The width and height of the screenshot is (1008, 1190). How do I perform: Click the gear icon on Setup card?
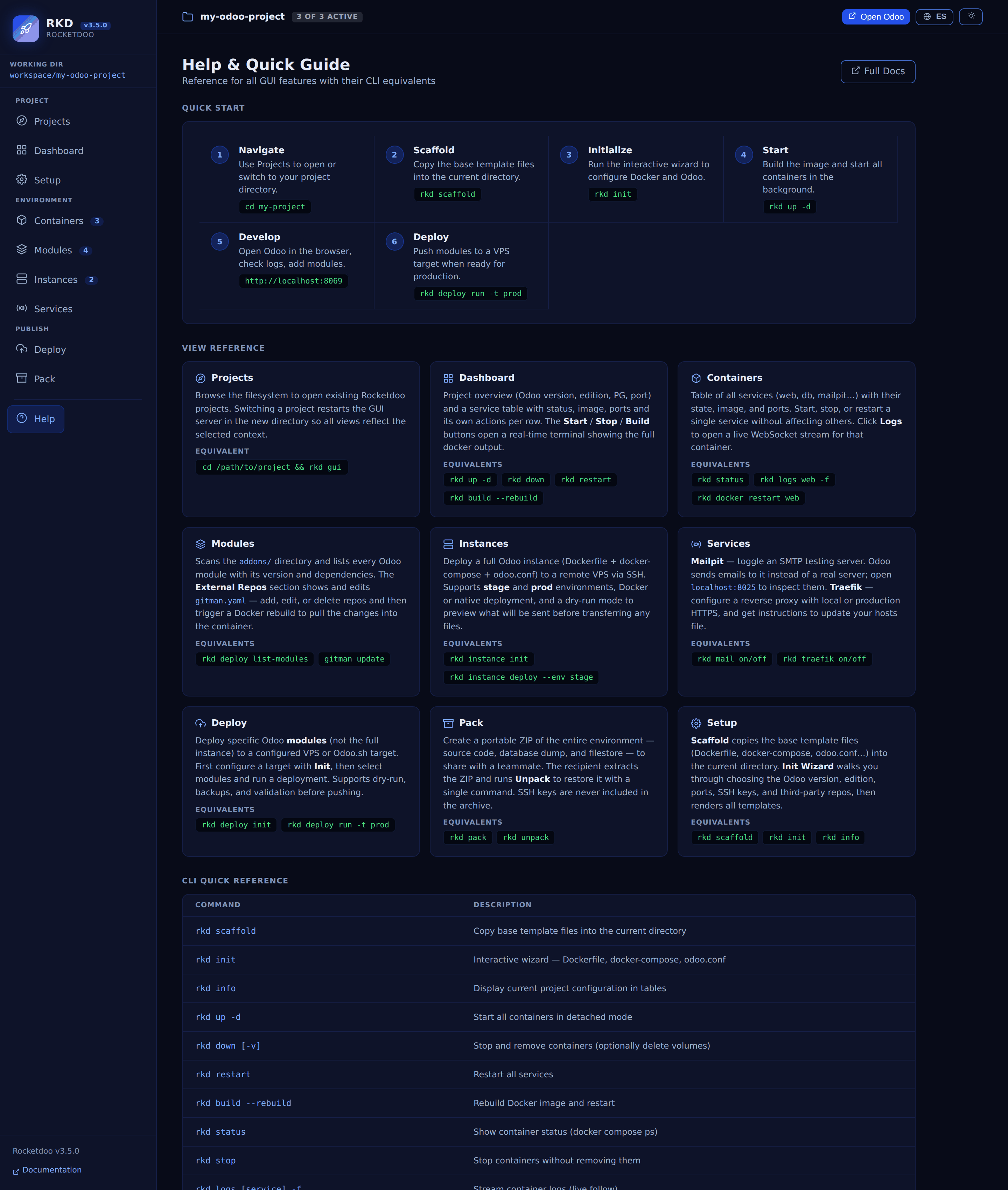click(x=696, y=723)
